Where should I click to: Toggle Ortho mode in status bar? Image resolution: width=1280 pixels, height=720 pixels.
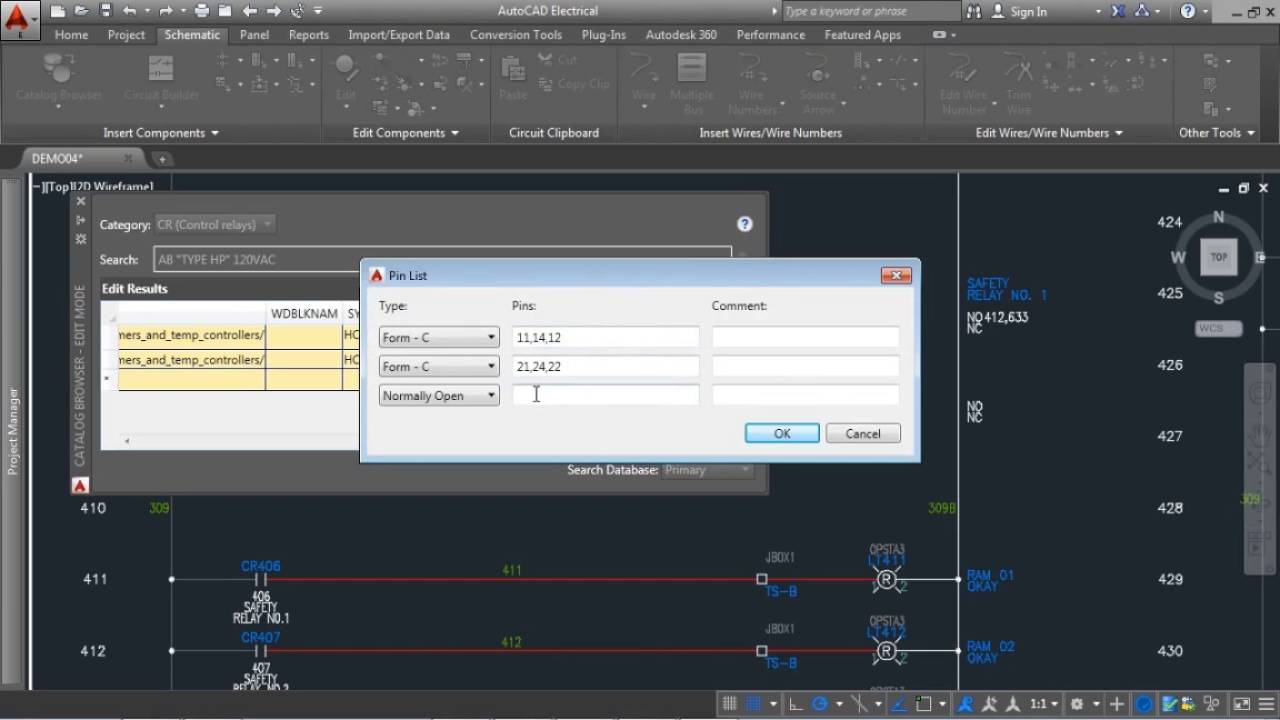click(796, 704)
